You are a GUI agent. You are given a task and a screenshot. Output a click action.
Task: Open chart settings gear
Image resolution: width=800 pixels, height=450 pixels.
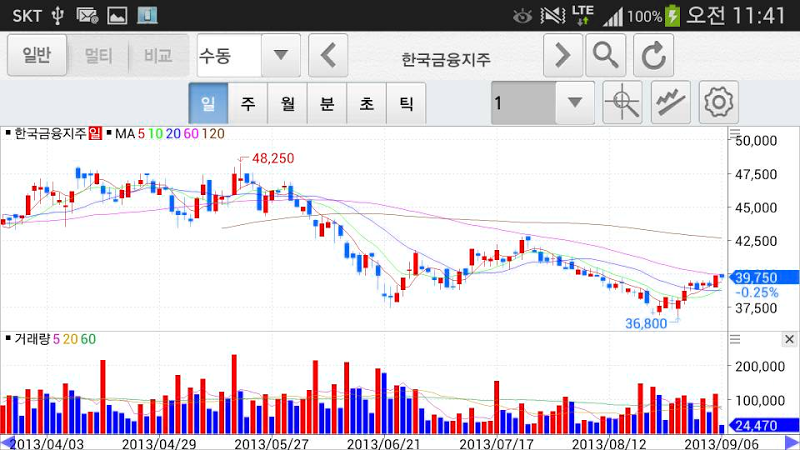719,103
